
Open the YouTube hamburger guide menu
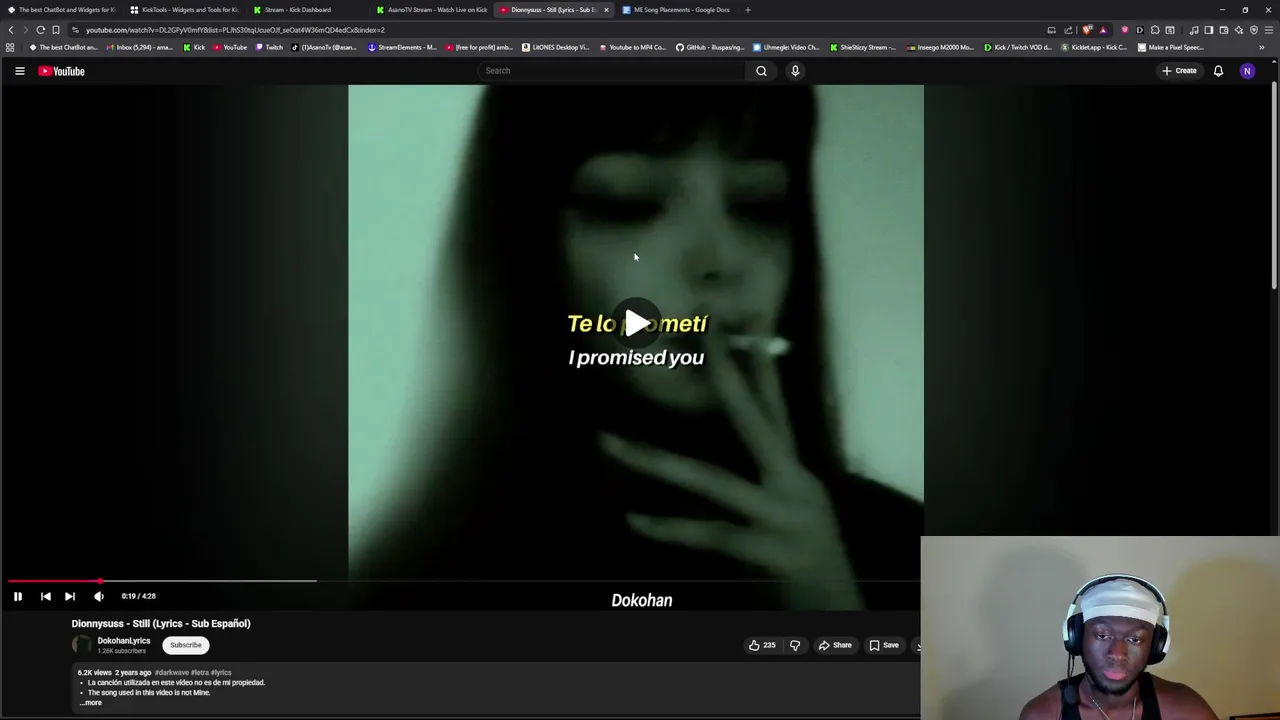(19, 71)
